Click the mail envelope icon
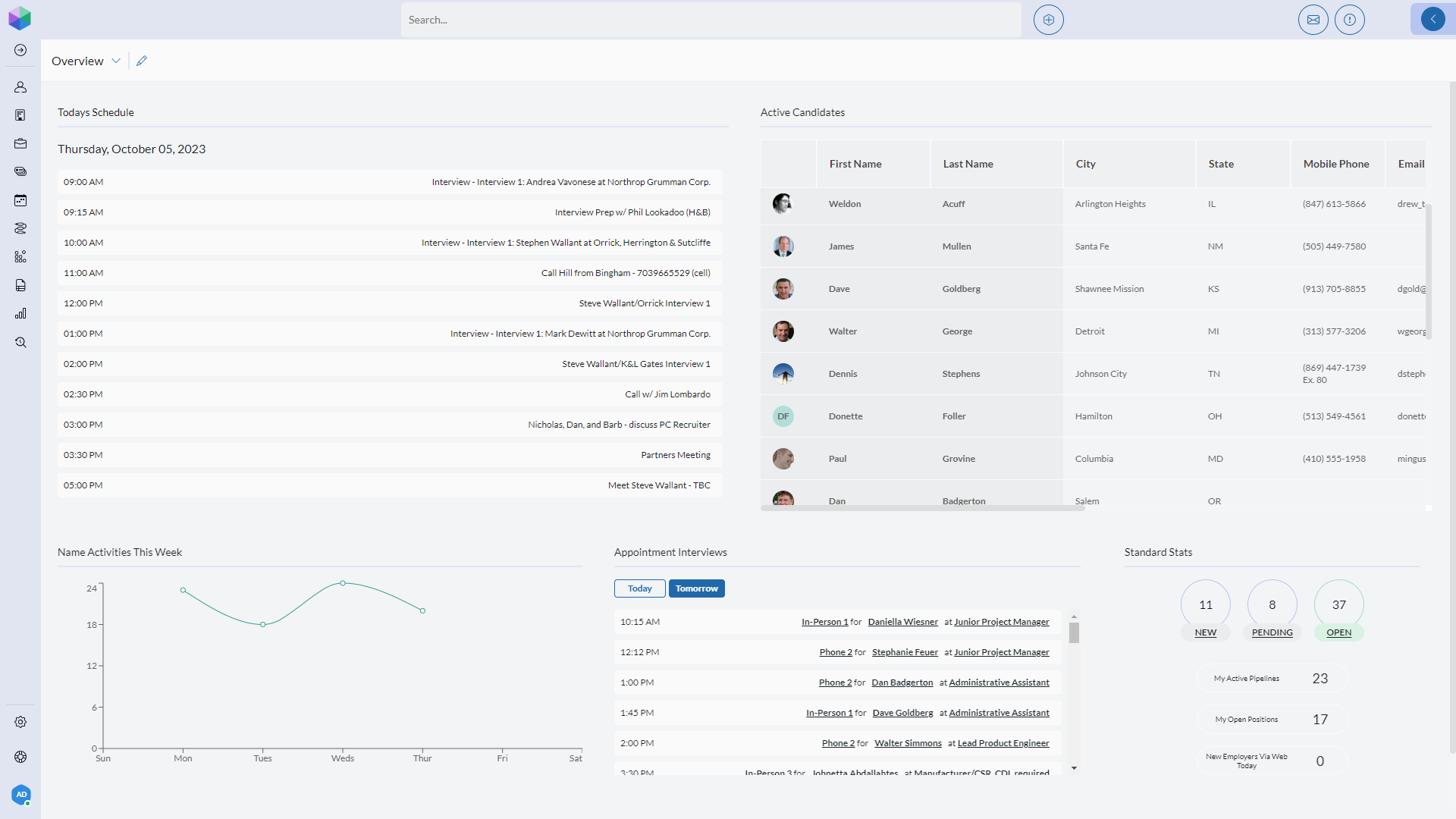Screen dimensions: 1456x819 1313,20
